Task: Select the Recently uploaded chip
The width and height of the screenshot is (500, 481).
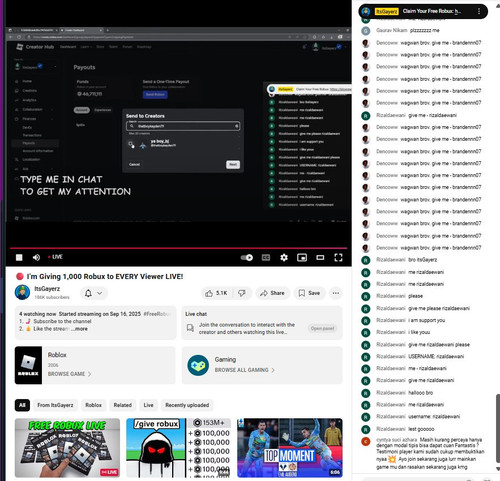Action: coord(187,405)
